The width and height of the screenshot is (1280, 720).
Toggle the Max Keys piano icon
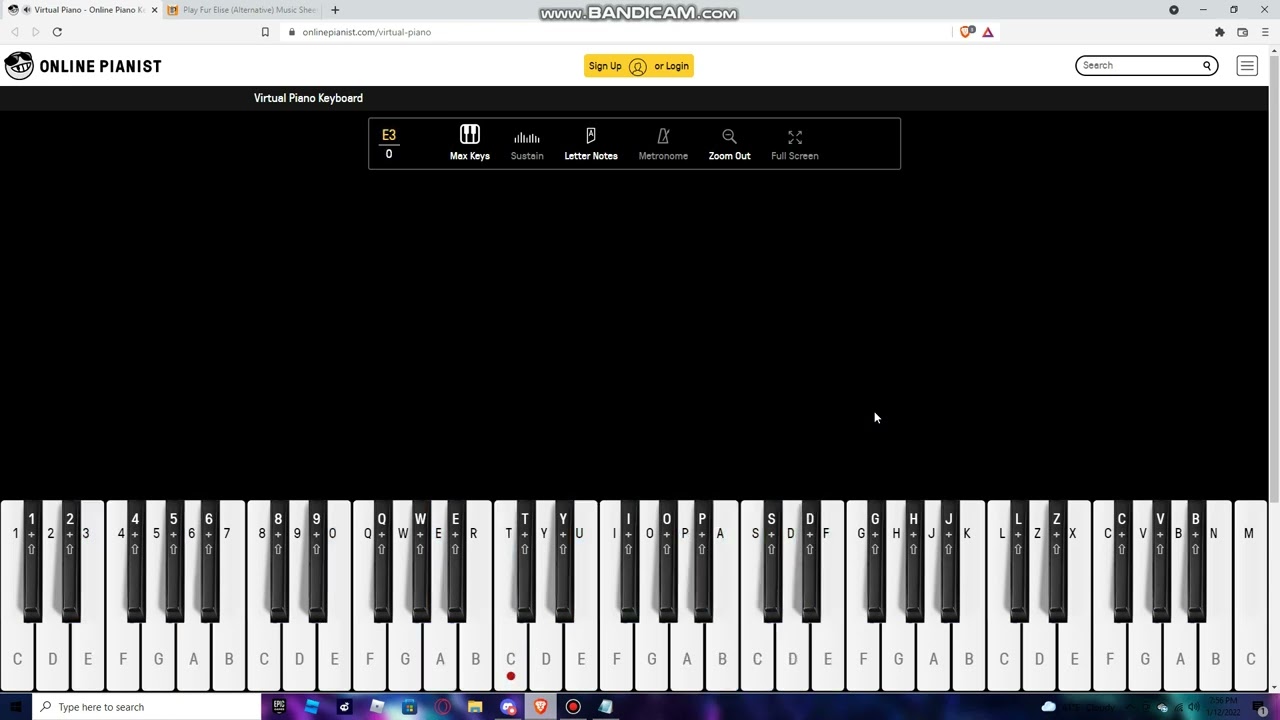tap(469, 135)
